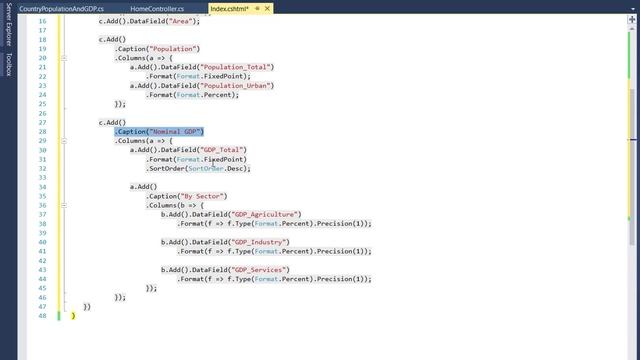640x360 pixels.
Task: Click the closing brace on line 48
Action: [x=73, y=316]
